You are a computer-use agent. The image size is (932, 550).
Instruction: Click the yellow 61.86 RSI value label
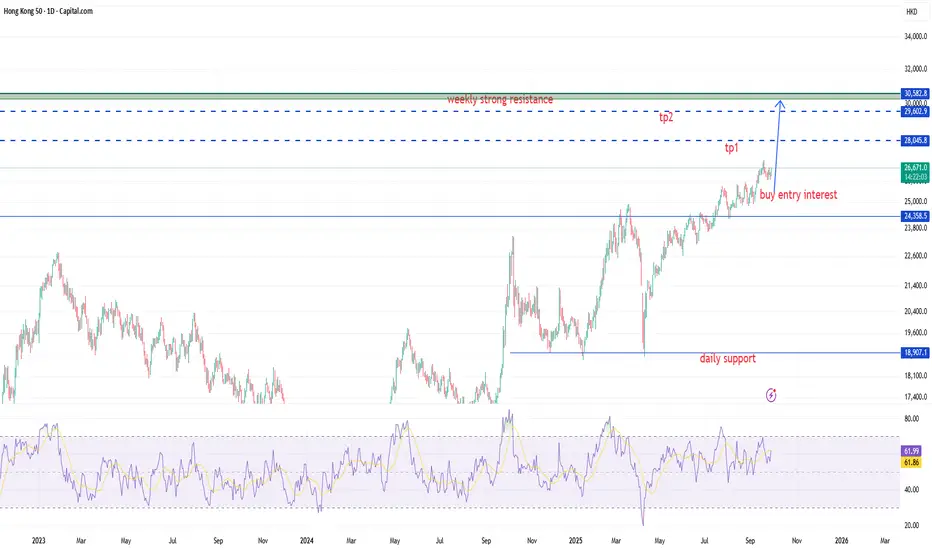pos(911,462)
